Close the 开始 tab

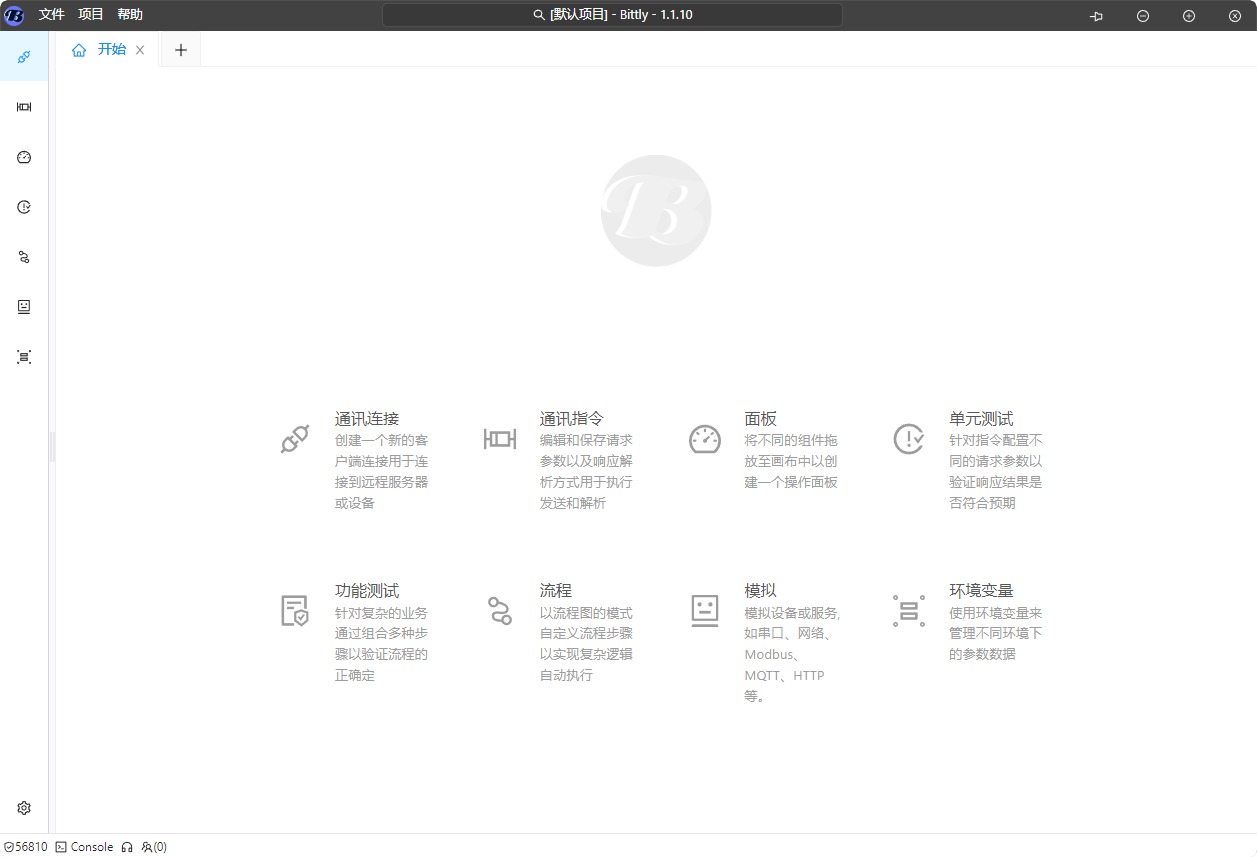pos(140,50)
